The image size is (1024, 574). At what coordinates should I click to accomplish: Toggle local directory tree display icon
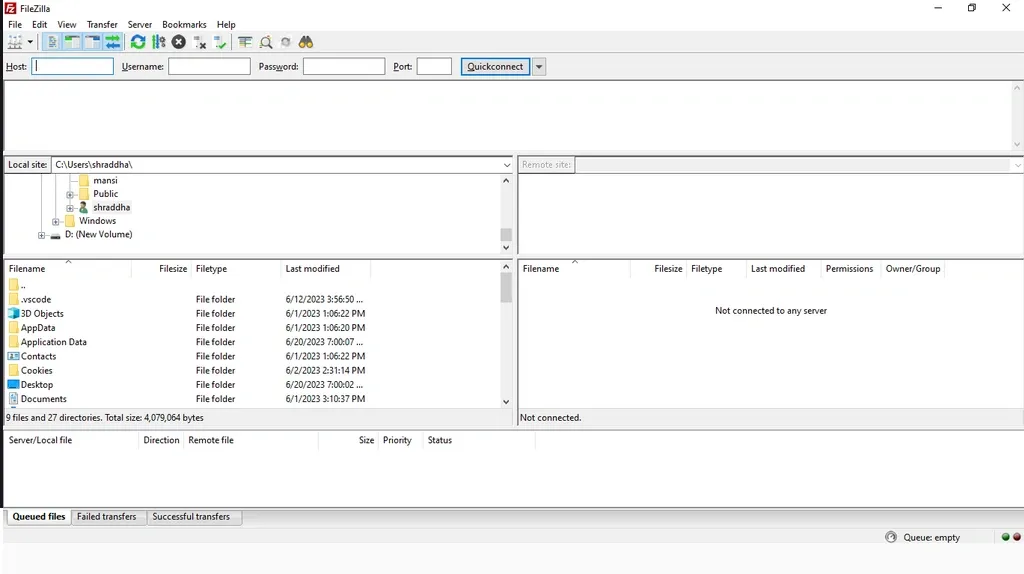tap(72, 42)
